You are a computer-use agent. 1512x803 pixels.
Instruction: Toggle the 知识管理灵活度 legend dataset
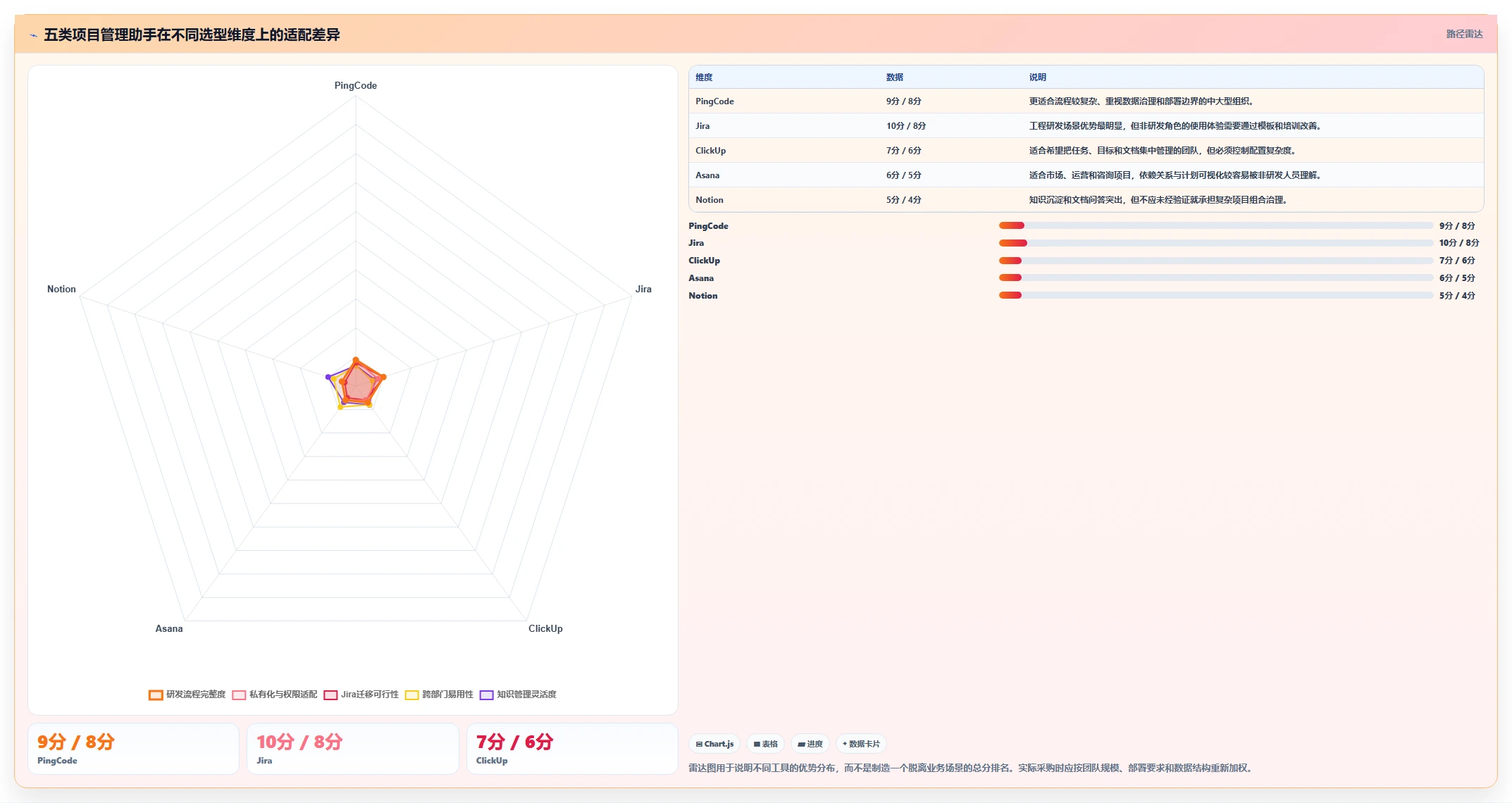[x=518, y=695]
